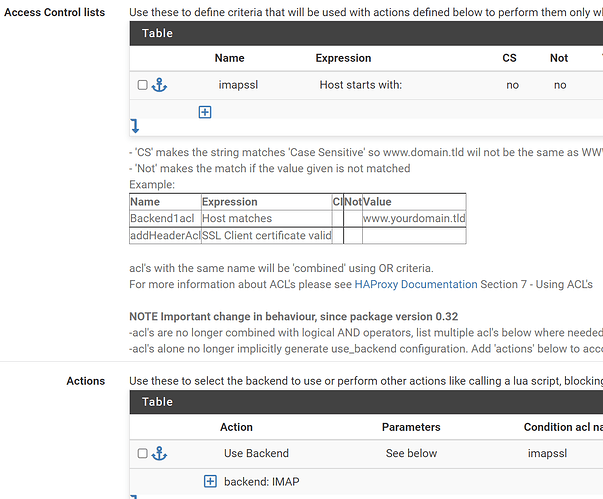Screen dimensions: 603x499
Task: Click the Use Backend action cell
Action: click(256, 454)
